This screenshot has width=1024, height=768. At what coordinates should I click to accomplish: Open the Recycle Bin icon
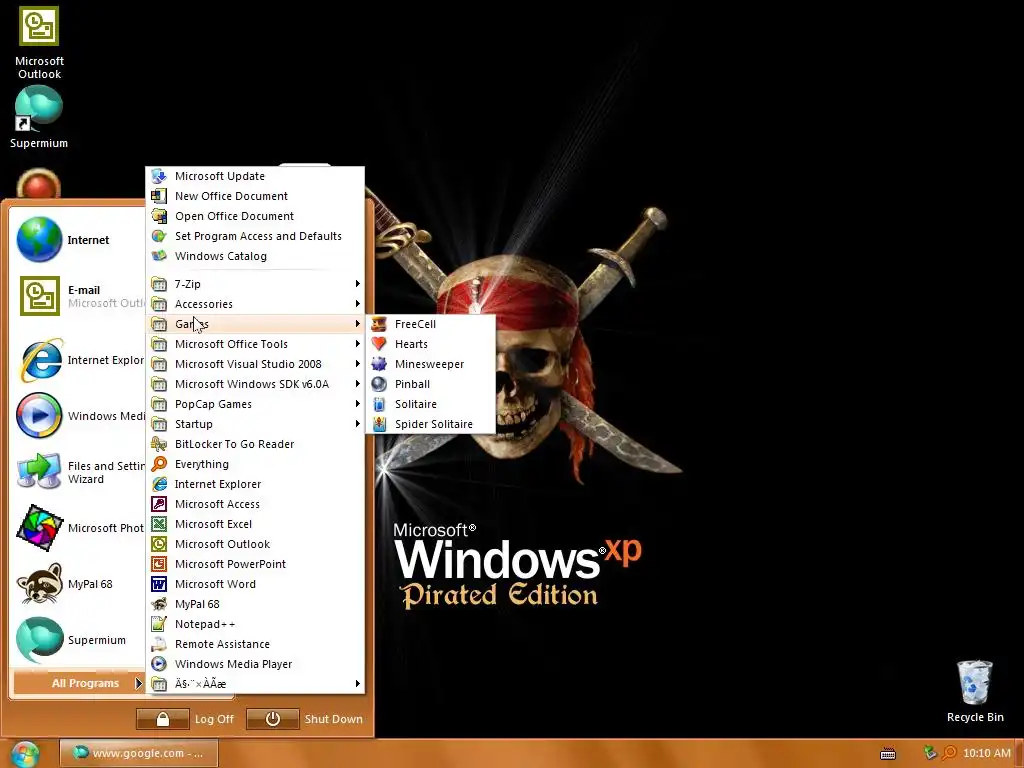coord(974,682)
